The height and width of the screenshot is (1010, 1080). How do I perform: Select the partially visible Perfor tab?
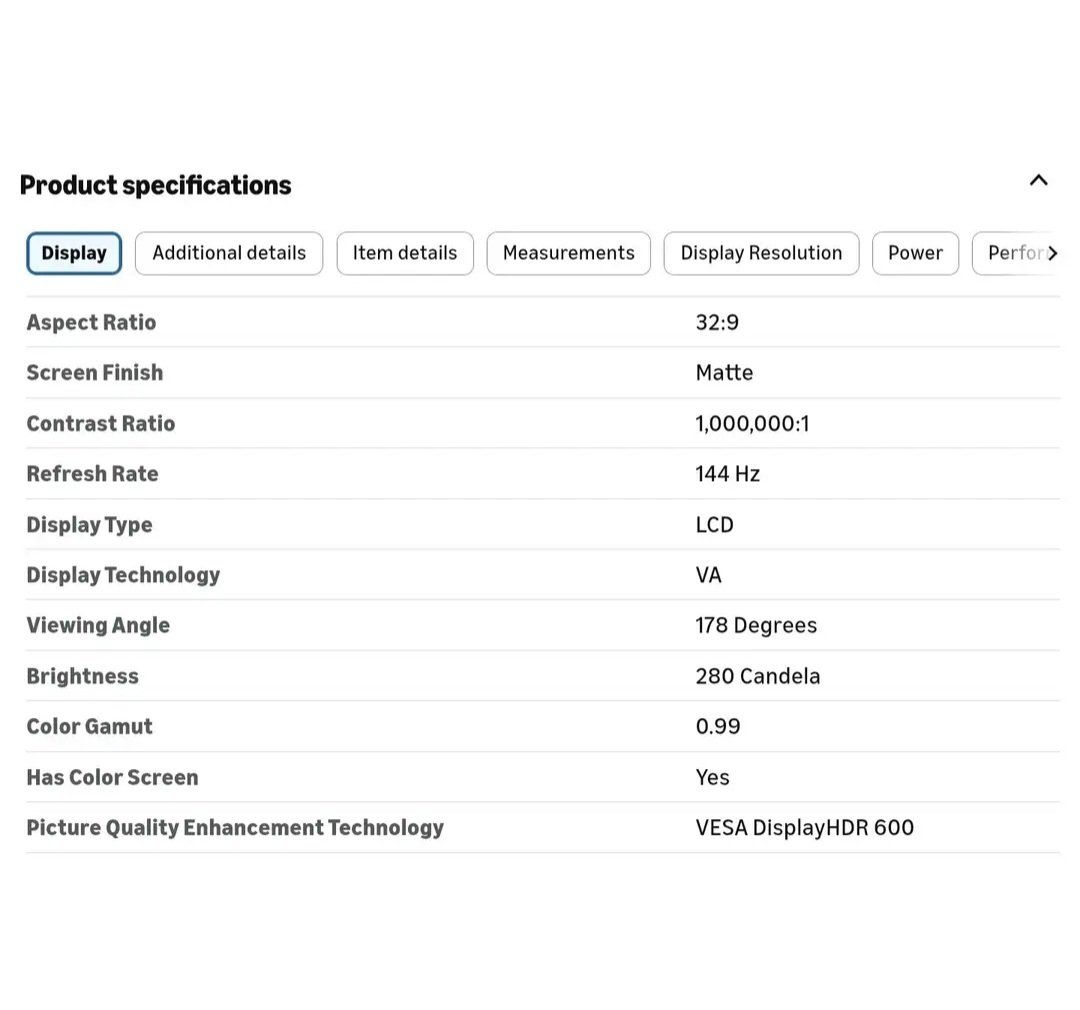pos(1012,254)
